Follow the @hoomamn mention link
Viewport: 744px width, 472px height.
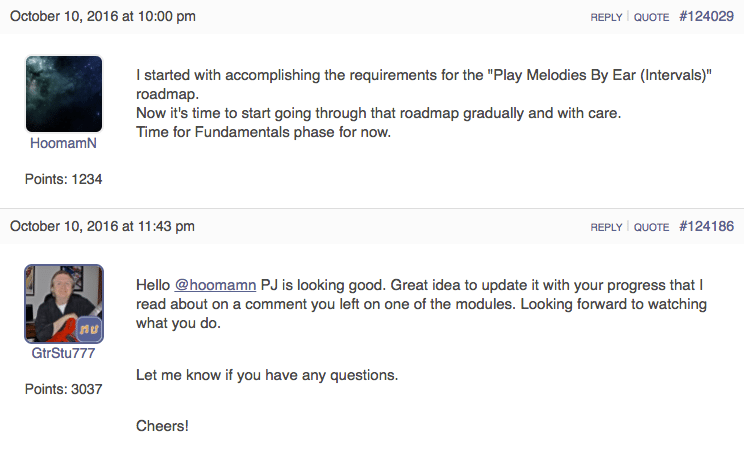[215, 285]
